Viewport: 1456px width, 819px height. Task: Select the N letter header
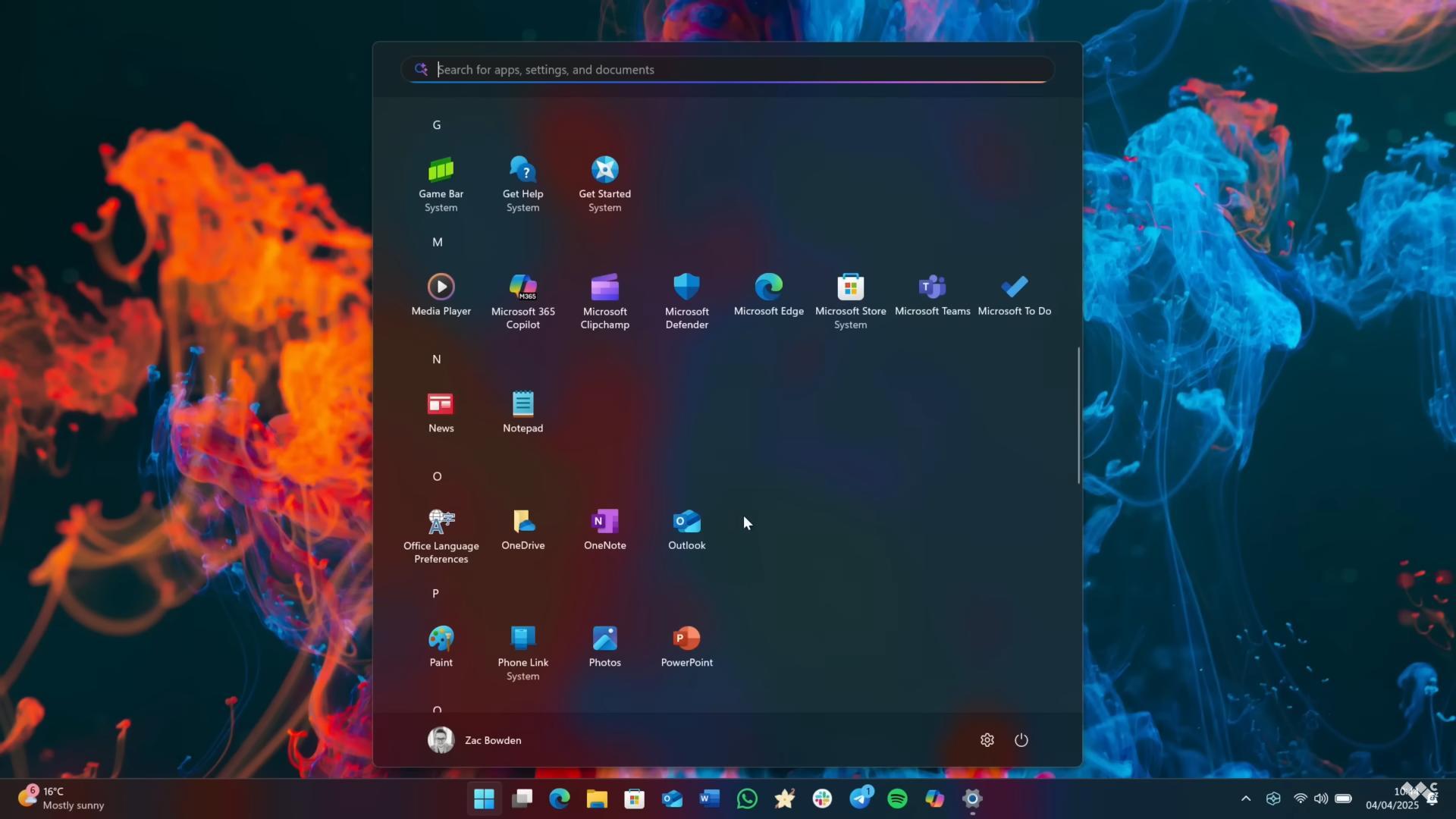pos(437,359)
